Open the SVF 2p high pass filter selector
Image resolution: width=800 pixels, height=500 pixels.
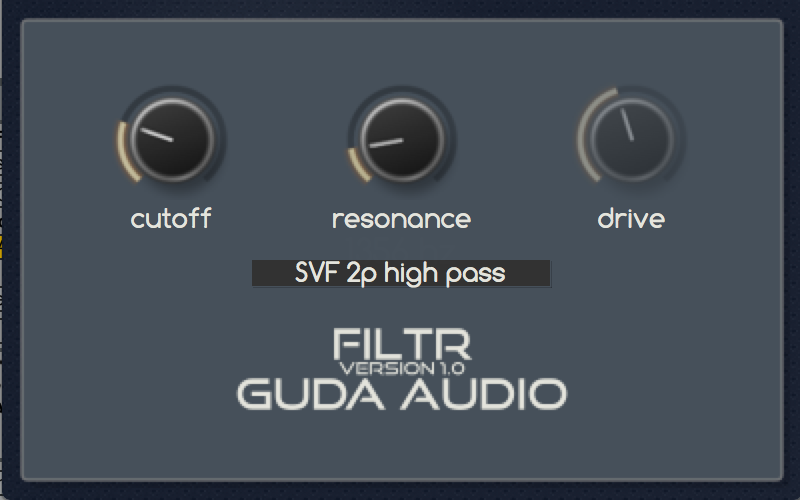coord(402,273)
